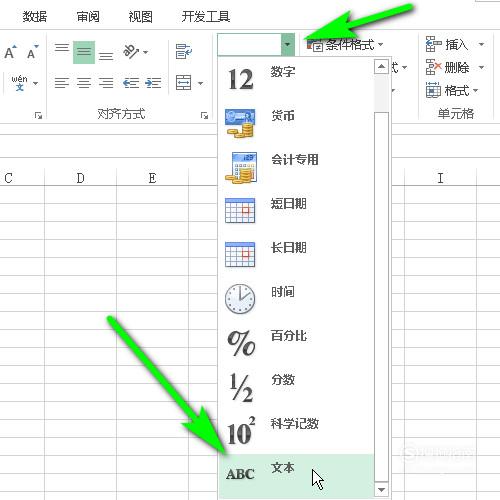The width and height of the screenshot is (500, 500).
Task: Click the format list scroll up arrow
Action: tap(381, 67)
